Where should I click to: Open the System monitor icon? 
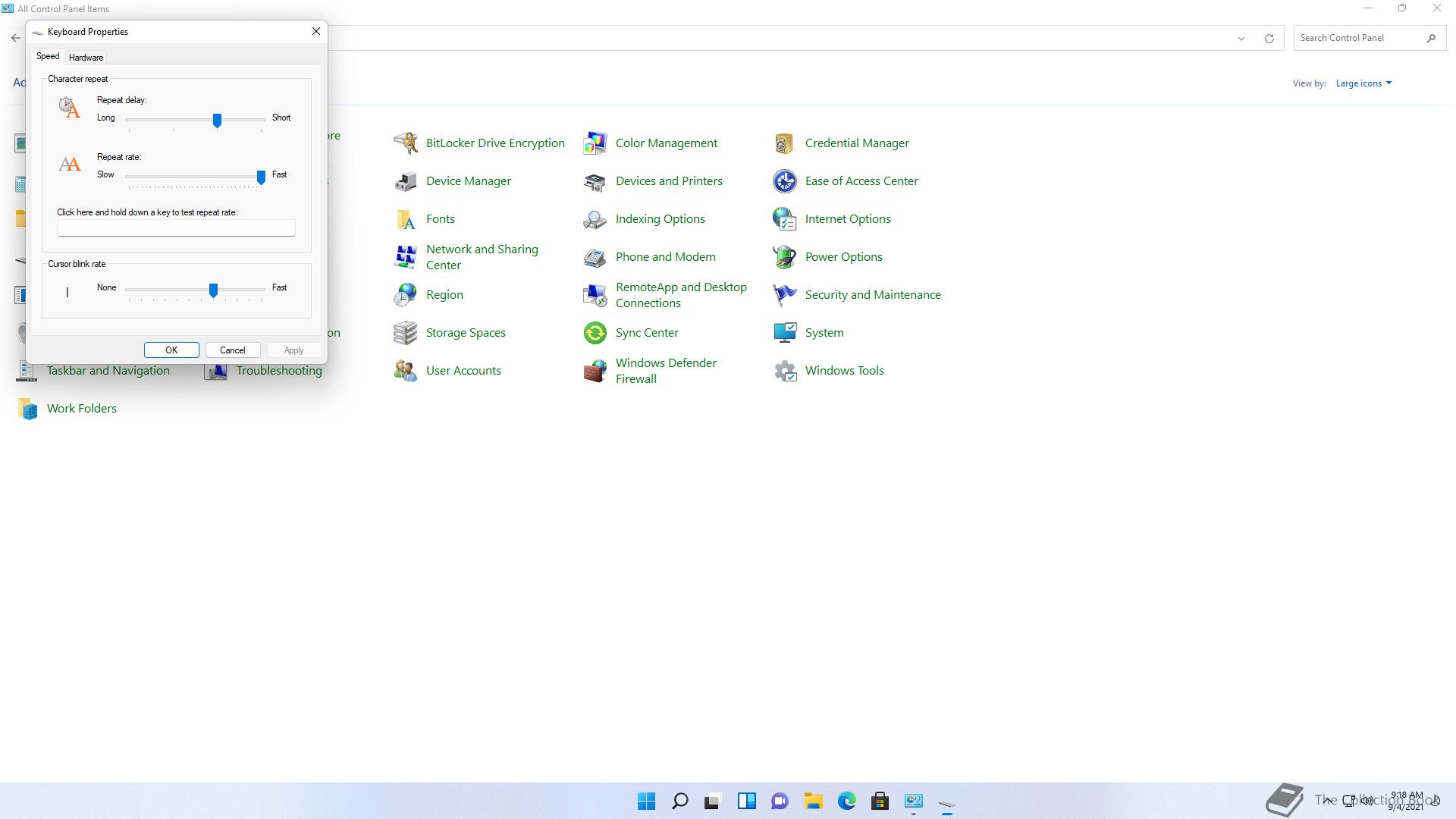(785, 332)
